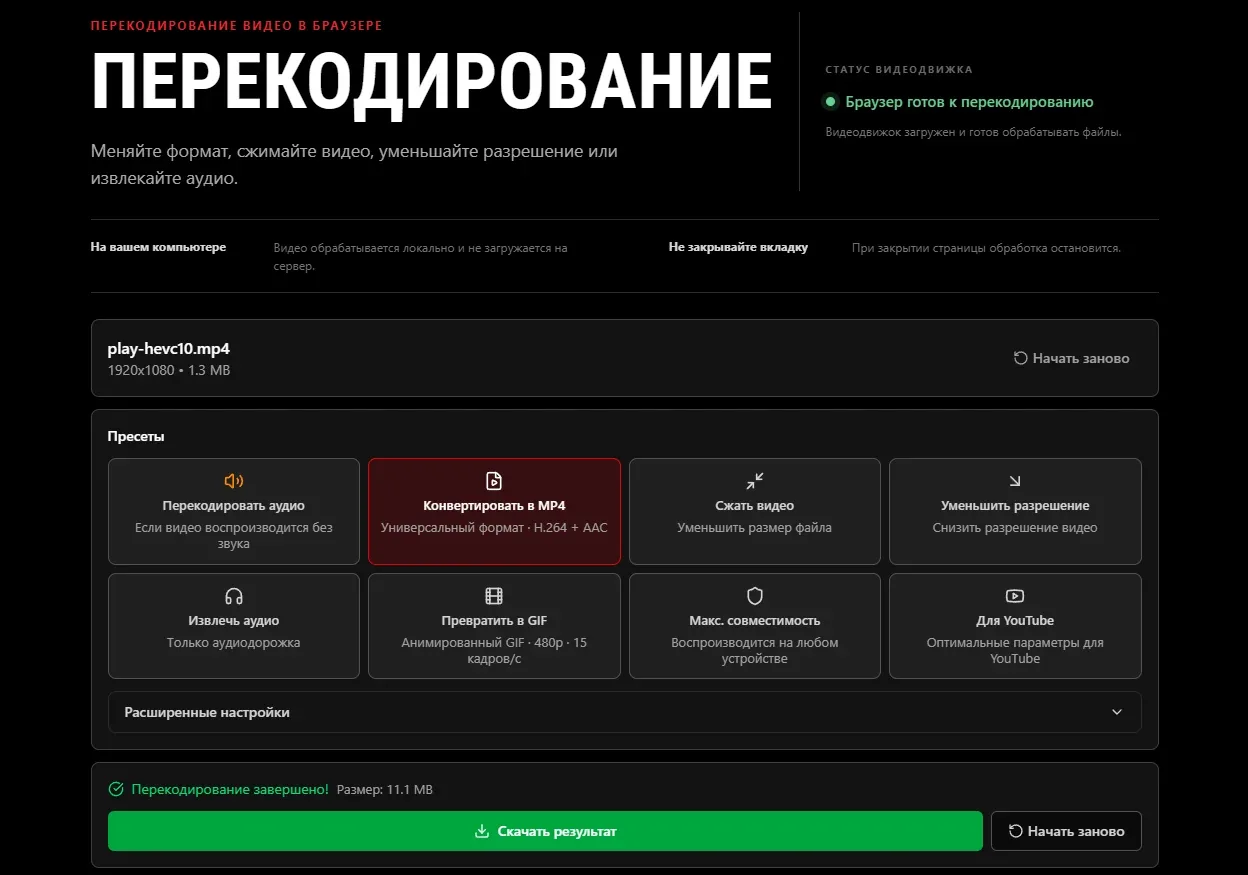Click bordered Начать заново button beside download
1248x875 pixels.
pyautogui.click(x=1066, y=831)
